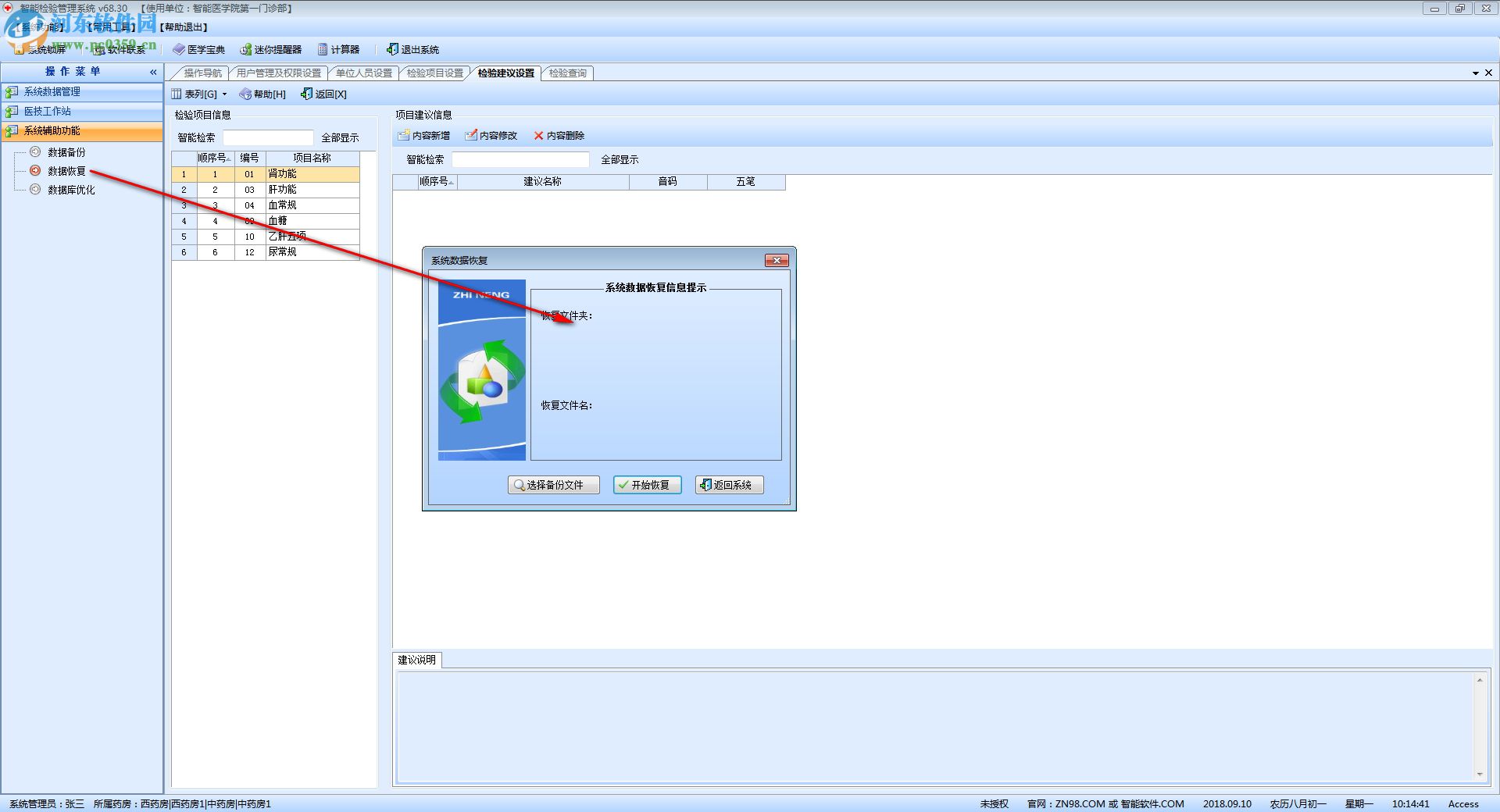The height and width of the screenshot is (812, 1500).
Task: Open the 【帮助退出】 menu
Action: [184, 27]
